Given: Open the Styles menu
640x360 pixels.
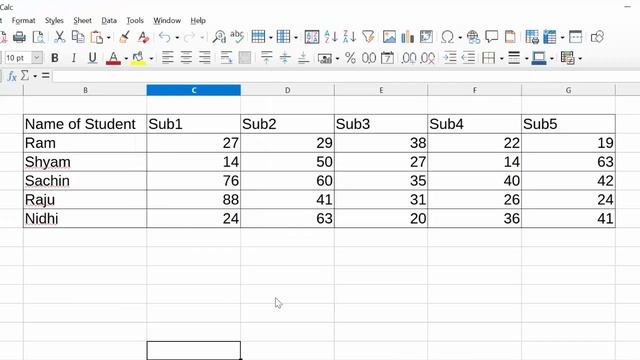Looking at the screenshot, I should point(54,20).
